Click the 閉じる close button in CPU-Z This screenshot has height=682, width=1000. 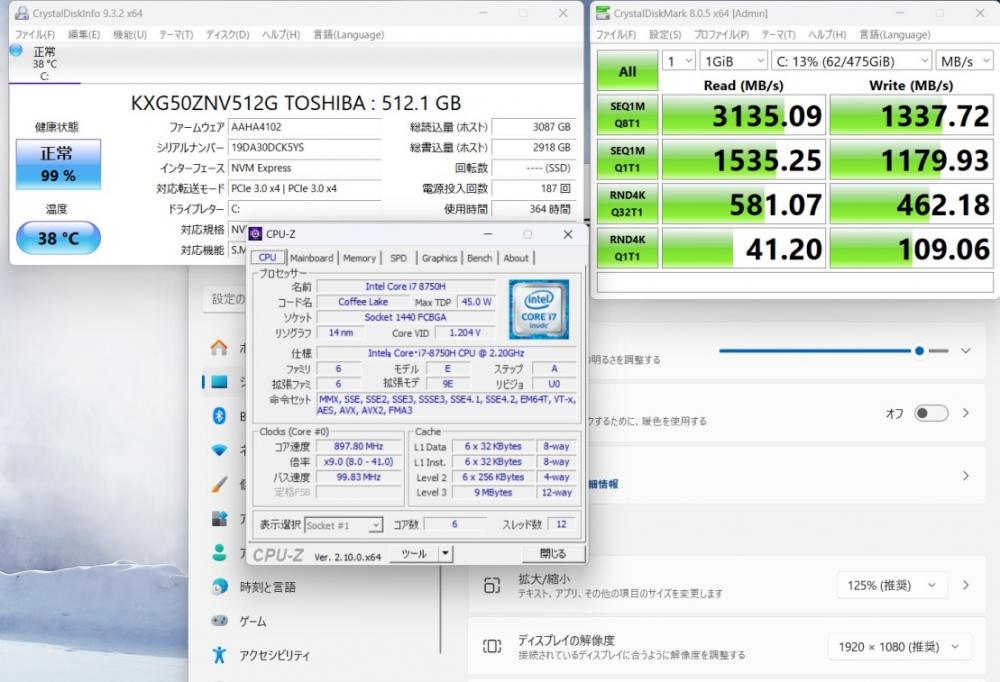[x=553, y=553]
